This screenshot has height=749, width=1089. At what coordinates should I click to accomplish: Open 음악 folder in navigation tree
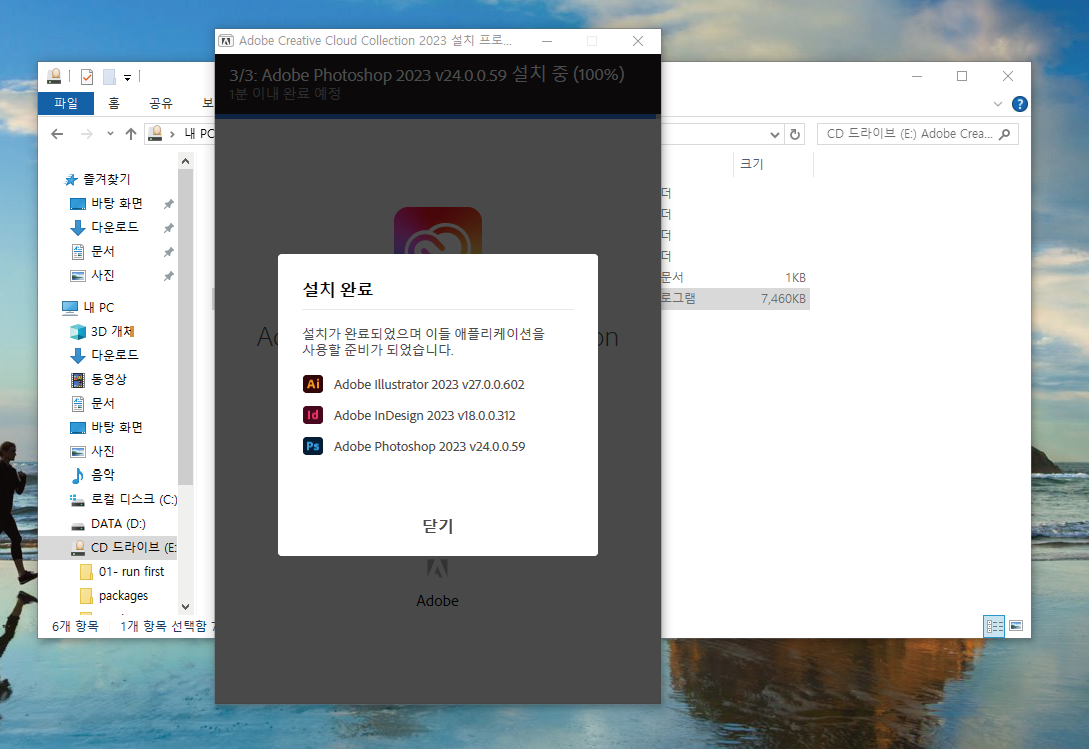pyautogui.click(x=102, y=475)
